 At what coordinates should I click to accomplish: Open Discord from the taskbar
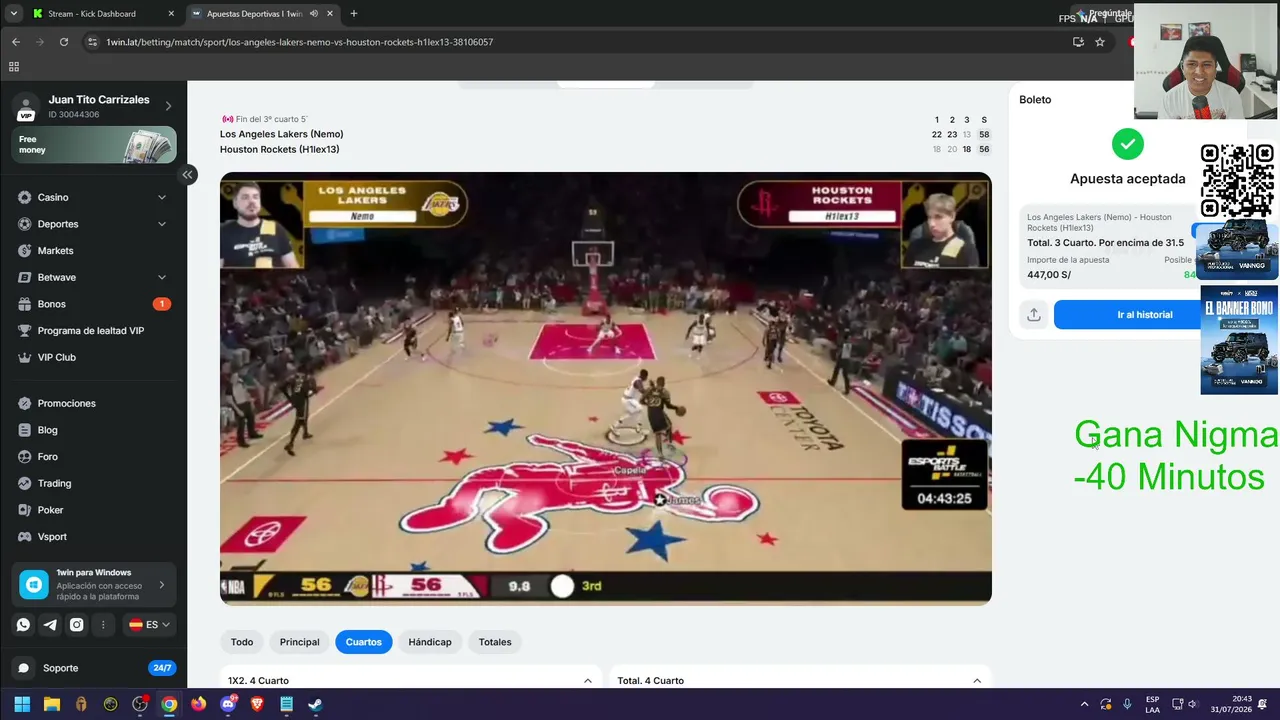tap(228, 704)
